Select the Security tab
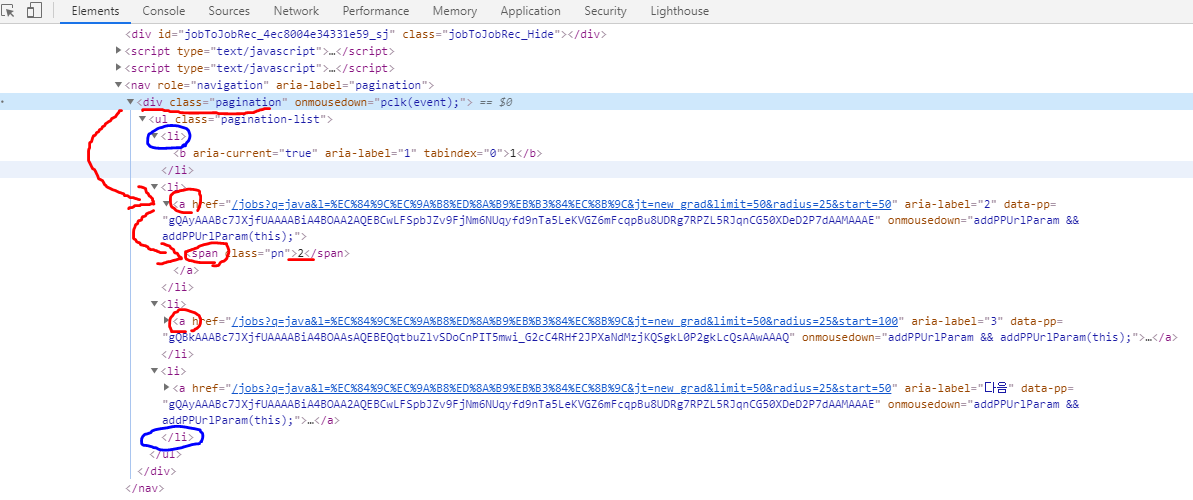1193x500 pixels. pyautogui.click(x=606, y=11)
